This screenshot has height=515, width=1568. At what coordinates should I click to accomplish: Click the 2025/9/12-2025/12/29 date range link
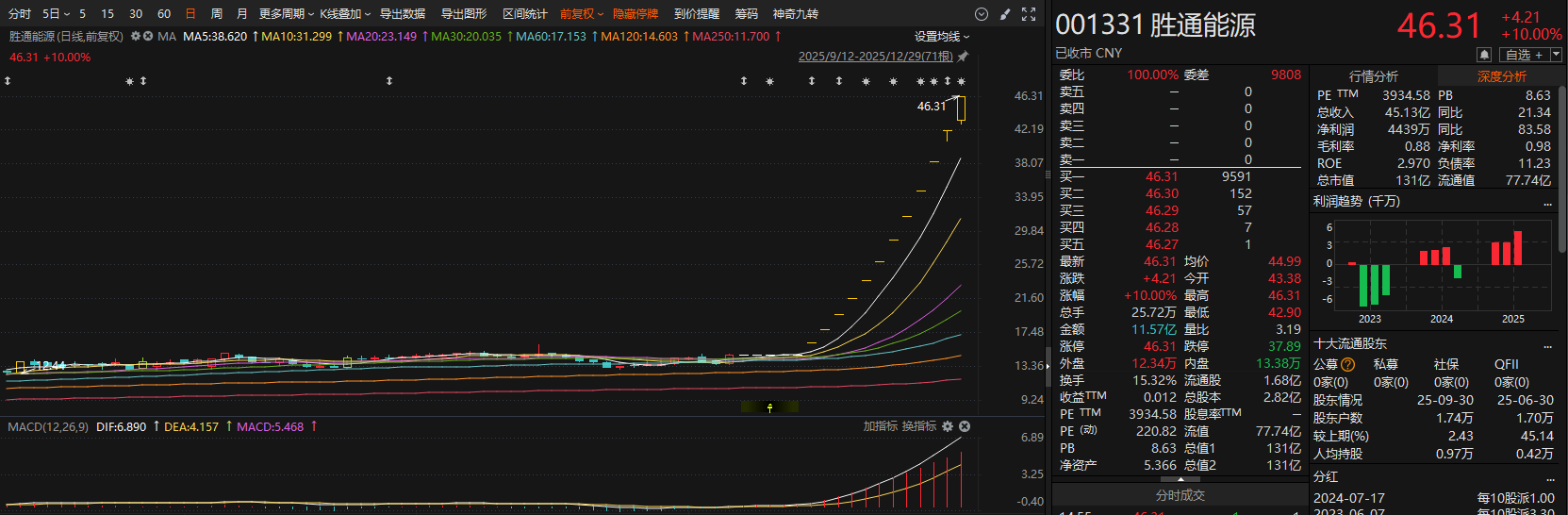coord(875,57)
